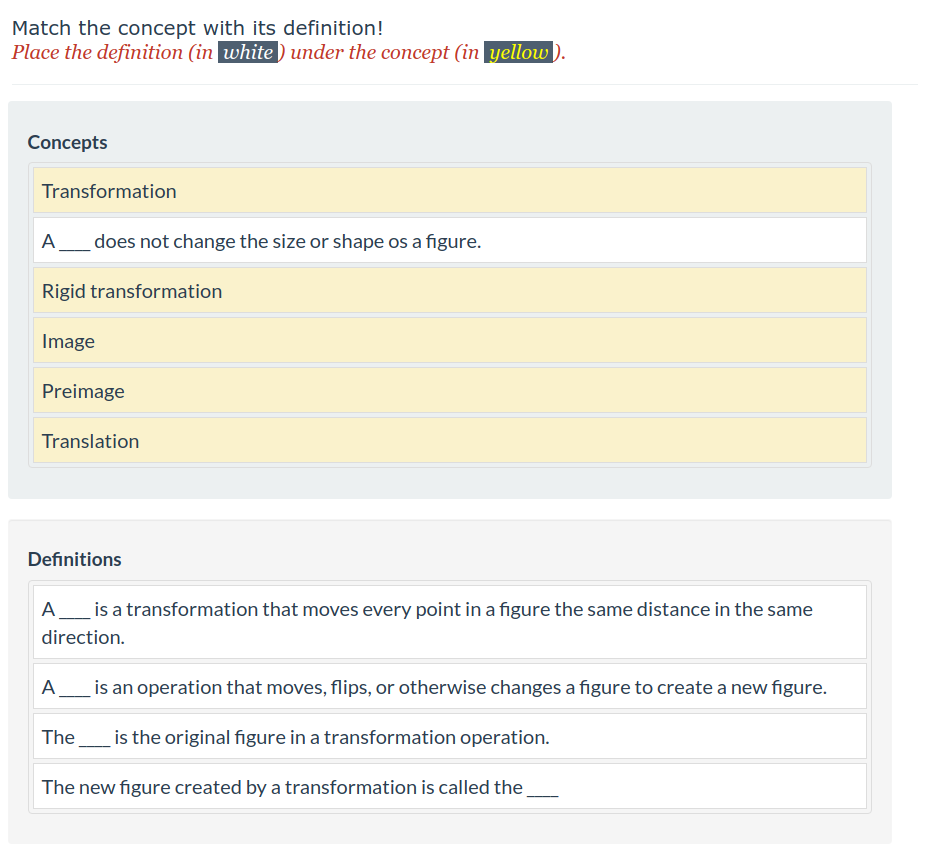
Task: Pick the 'moves, flips, or otherwise changes' definition
Action: (449, 687)
